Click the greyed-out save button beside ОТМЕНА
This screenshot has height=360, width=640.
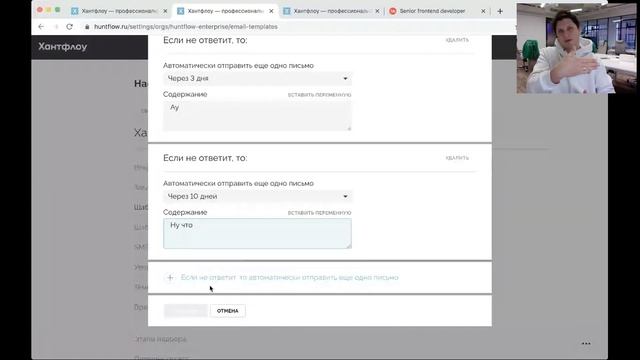click(186, 311)
